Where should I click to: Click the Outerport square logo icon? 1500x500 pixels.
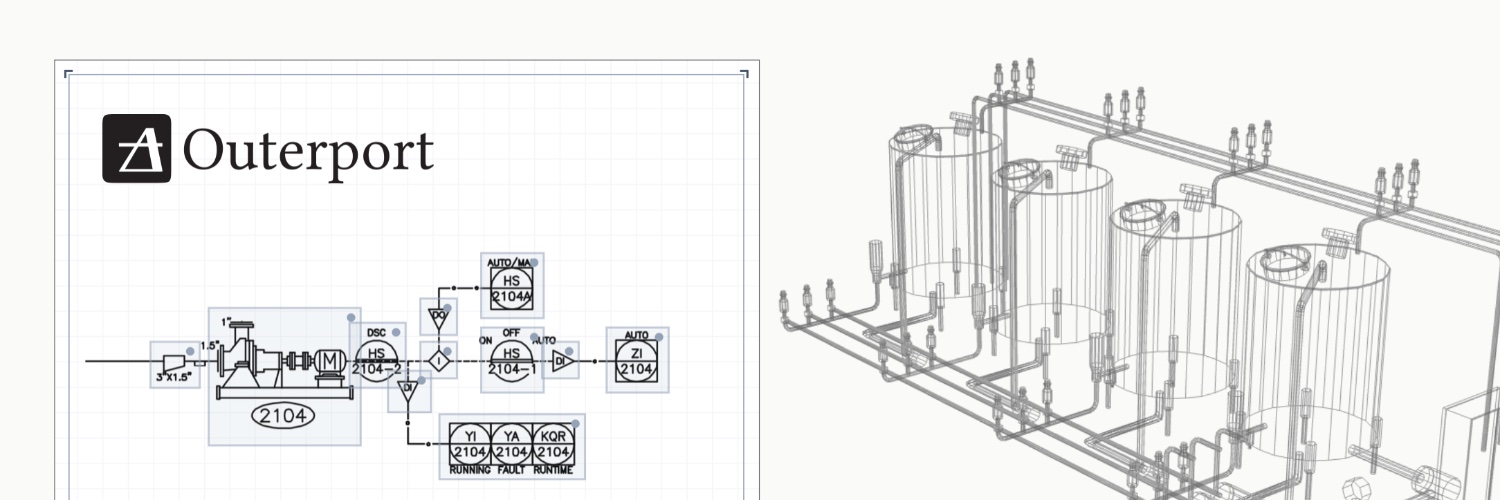pyautogui.click(x=137, y=149)
